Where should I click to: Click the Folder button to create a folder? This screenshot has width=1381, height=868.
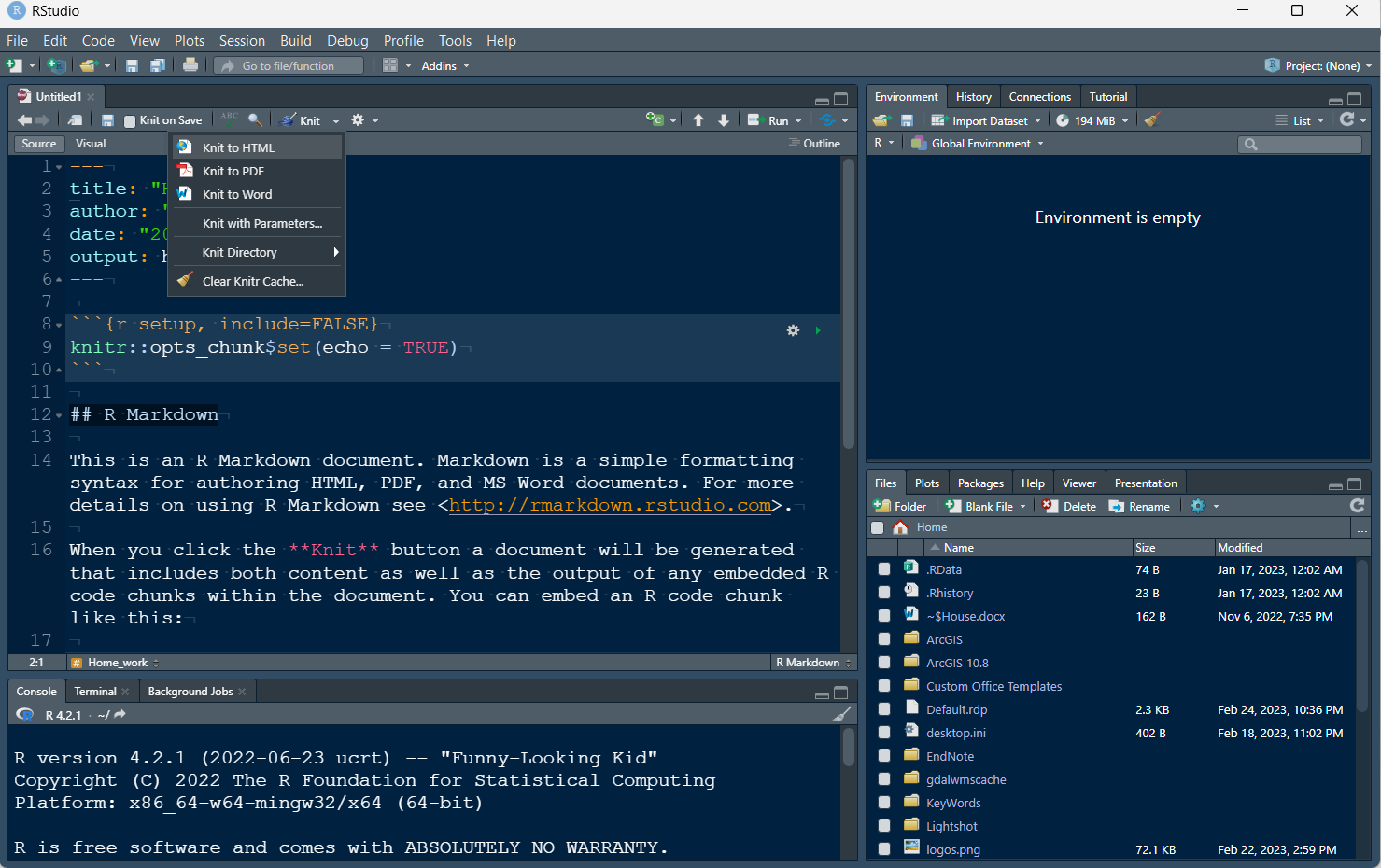pyautogui.click(x=900, y=506)
